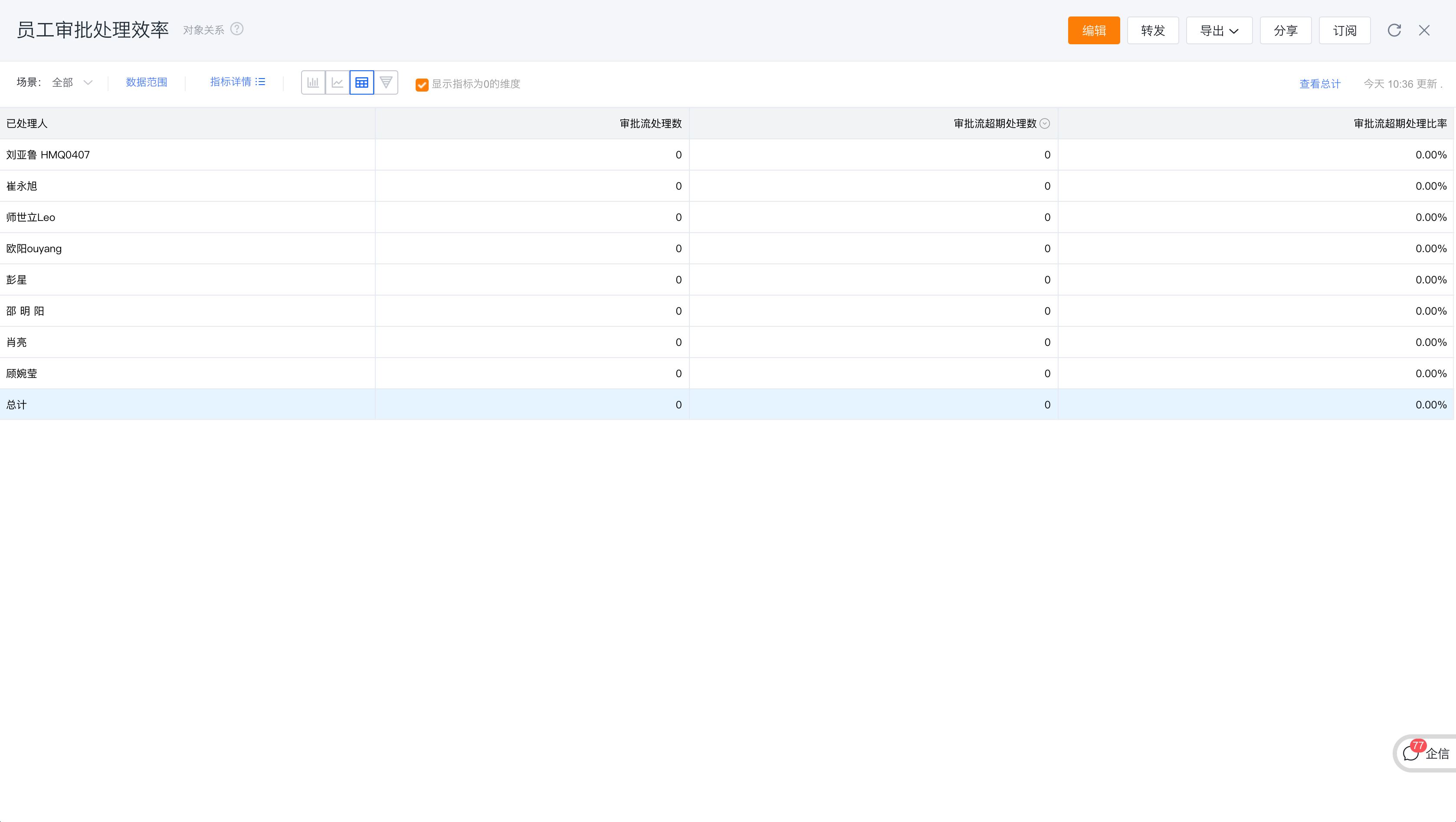Select row 邵 明 阳
The width and height of the screenshot is (1456, 822).
coord(726,311)
